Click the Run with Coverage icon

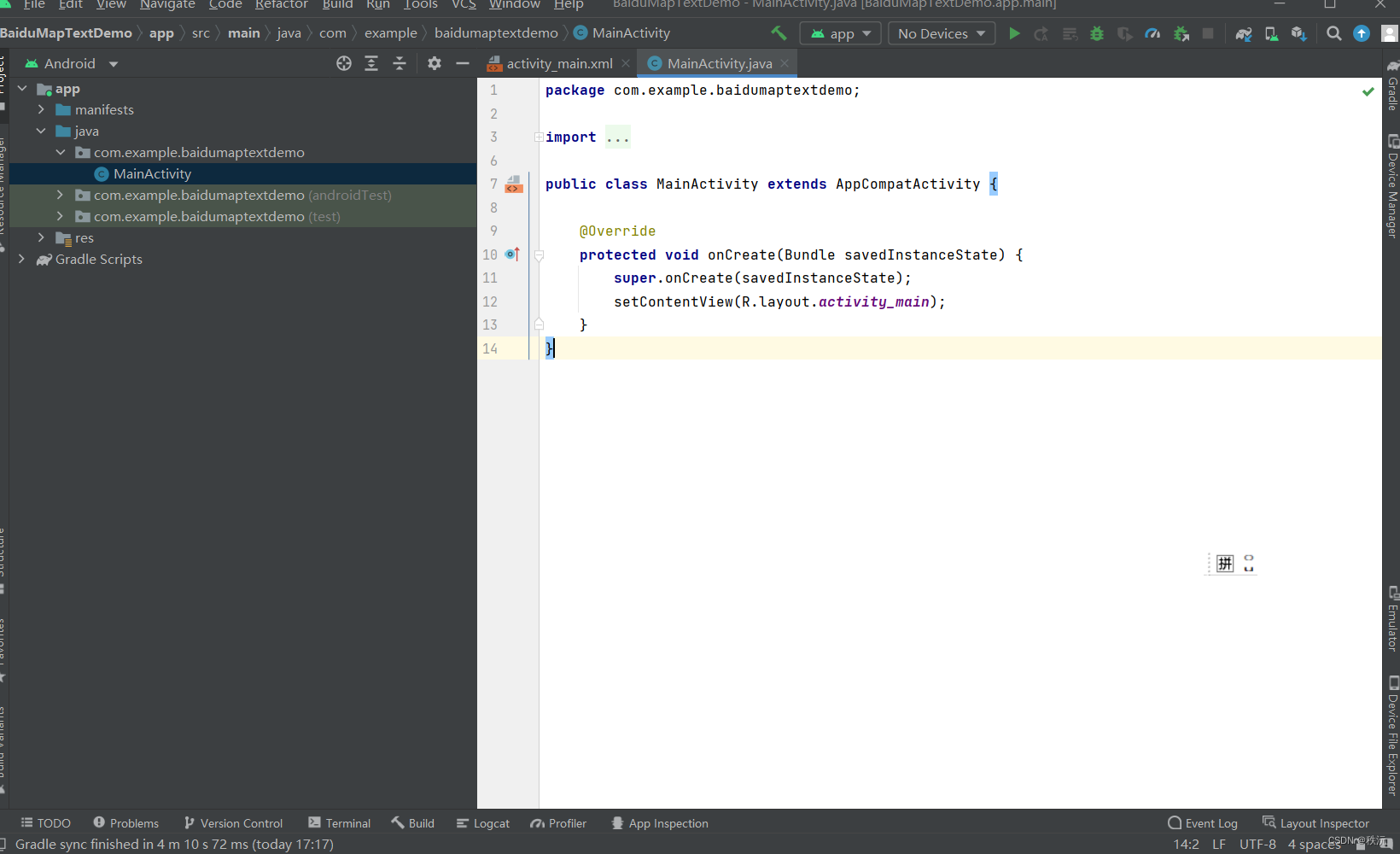(x=1125, y=33)
